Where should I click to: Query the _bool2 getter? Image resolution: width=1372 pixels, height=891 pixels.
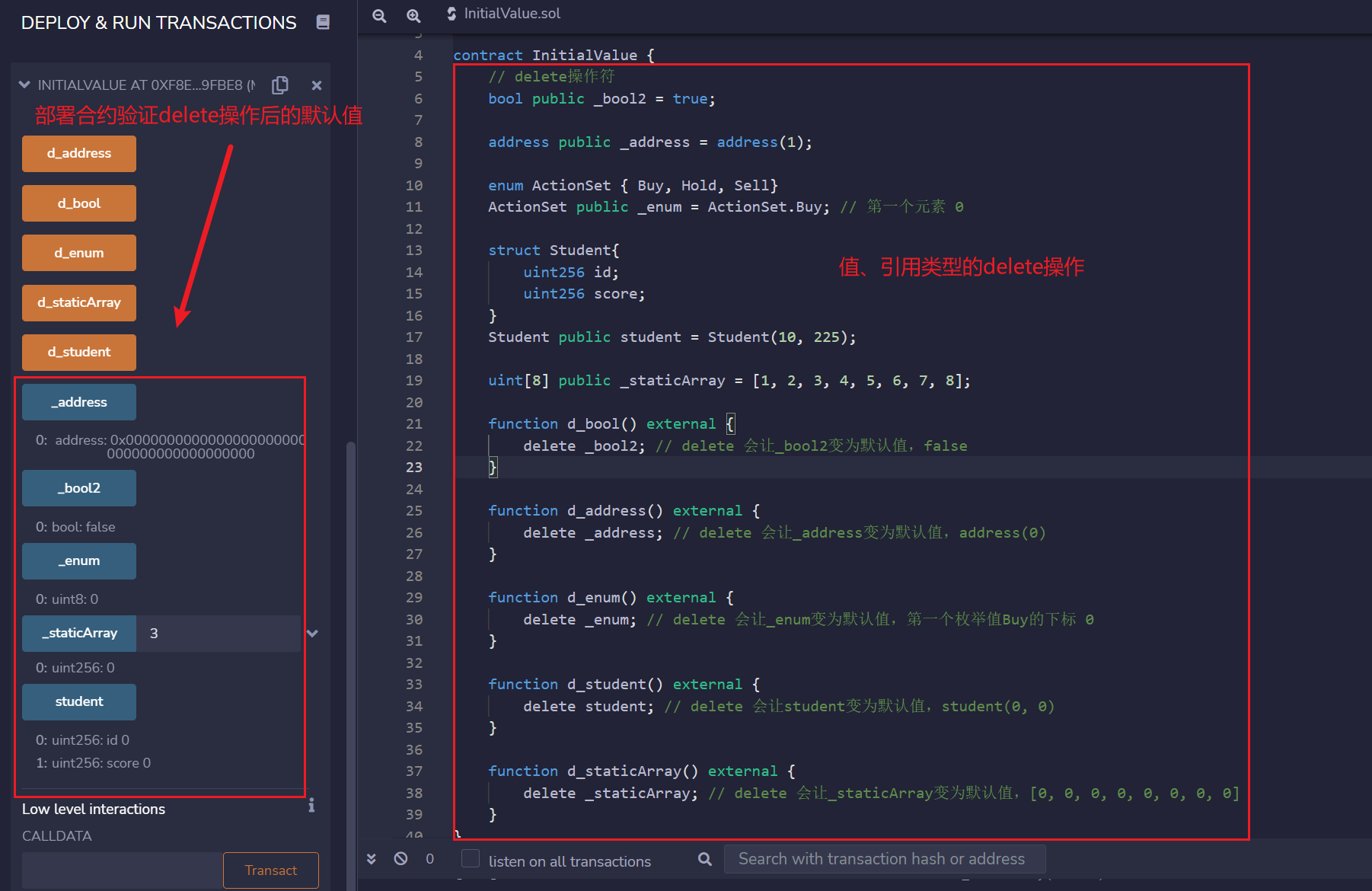coord(79,488)
